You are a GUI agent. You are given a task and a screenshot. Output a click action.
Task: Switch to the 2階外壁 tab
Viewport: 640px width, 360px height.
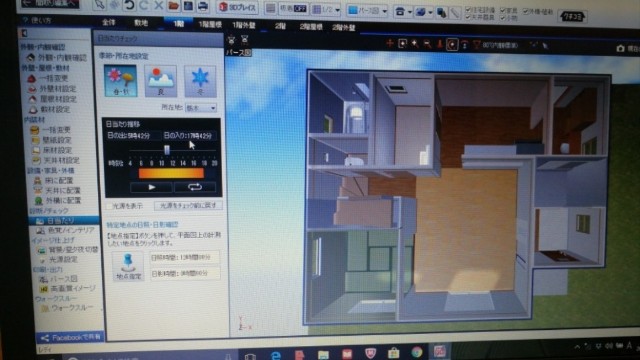[x=344, y=27]
